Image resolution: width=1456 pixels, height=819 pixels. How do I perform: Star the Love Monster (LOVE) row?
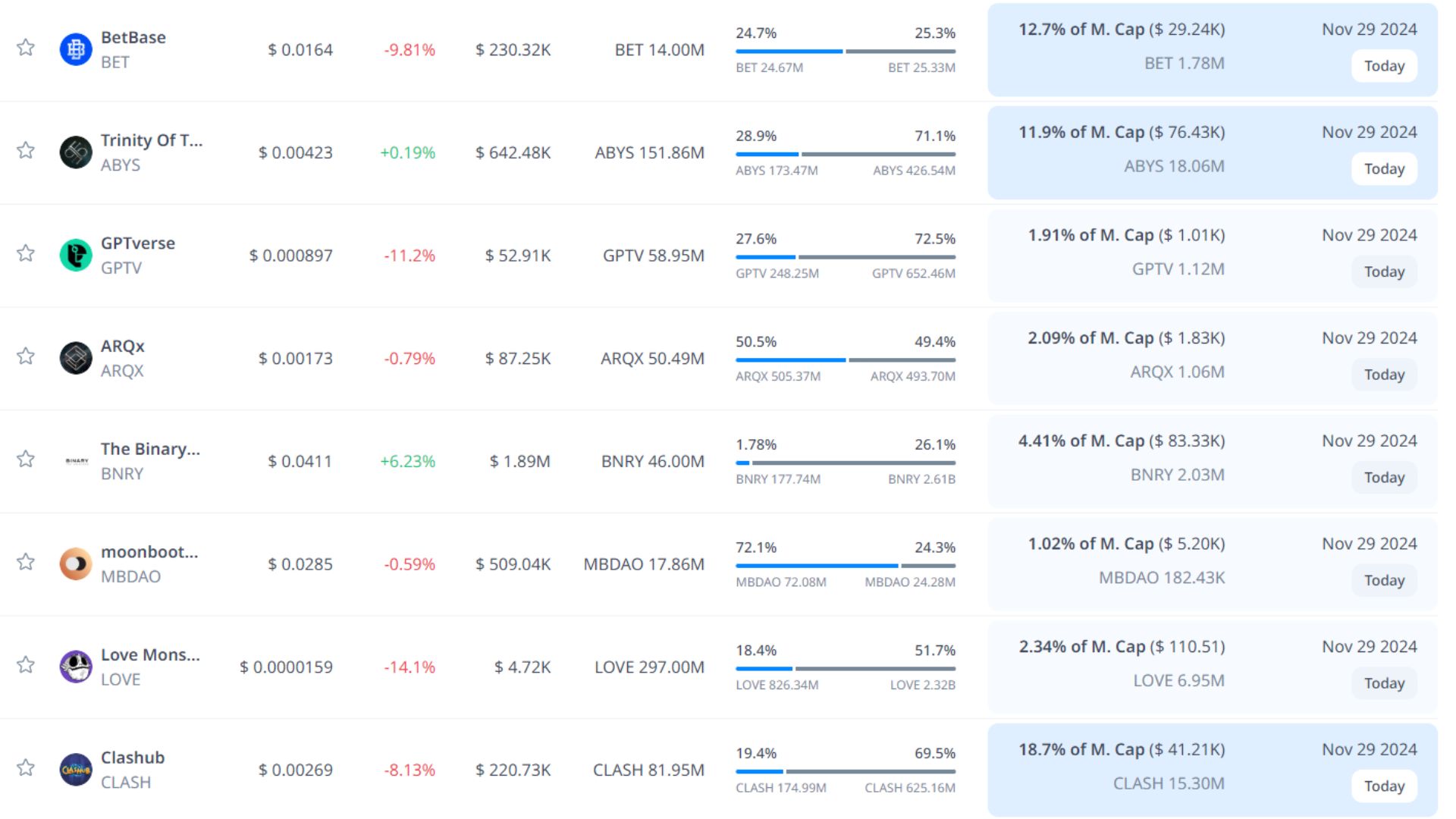click(x=26, y=665)
